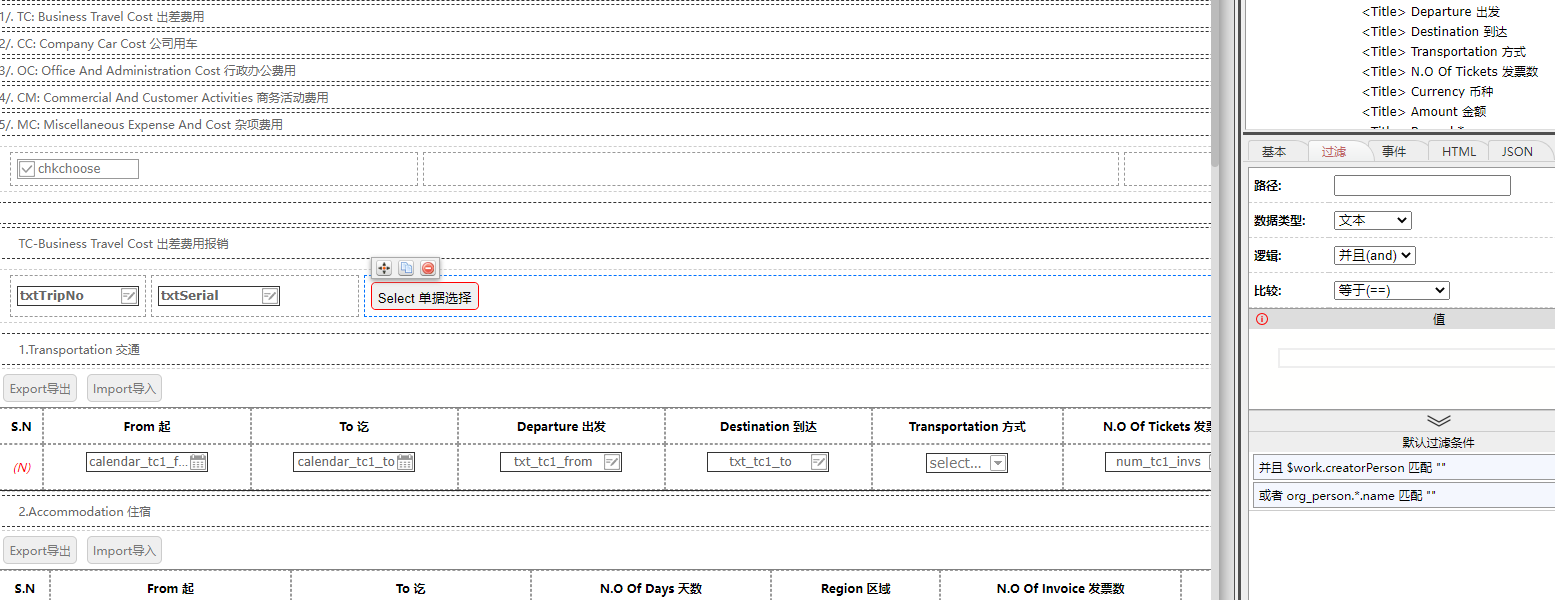Click TC-Business Travel Cost 出差费用报销 heading
Screen dimensions: 1555x600
point(123,244)
